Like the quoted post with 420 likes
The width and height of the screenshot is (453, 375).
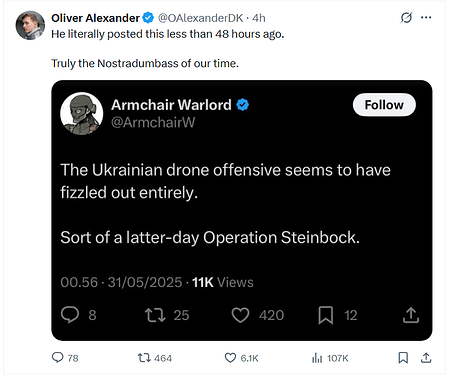click(240, 315)
